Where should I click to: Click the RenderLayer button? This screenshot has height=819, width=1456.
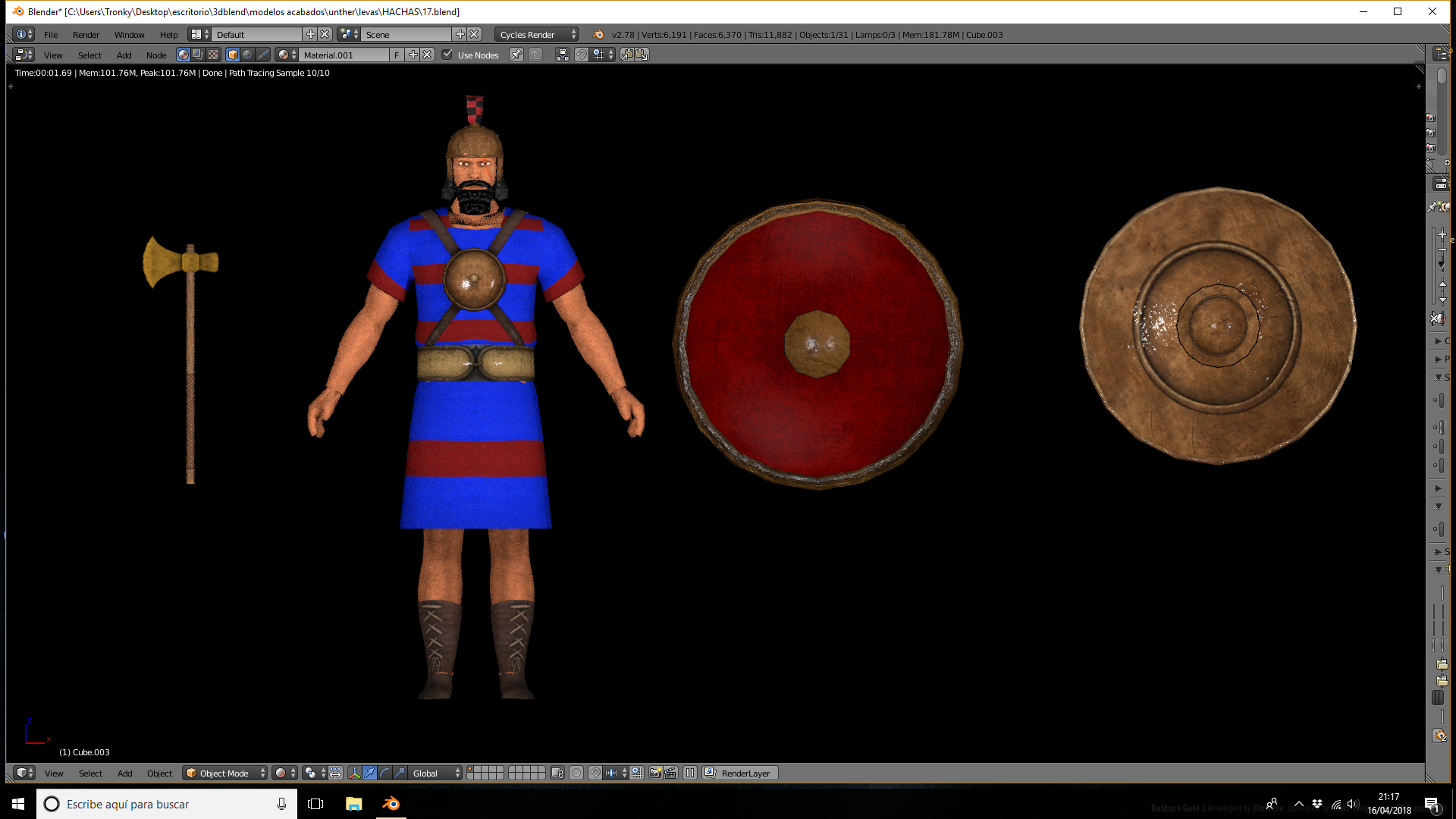(x=739, y=773)
